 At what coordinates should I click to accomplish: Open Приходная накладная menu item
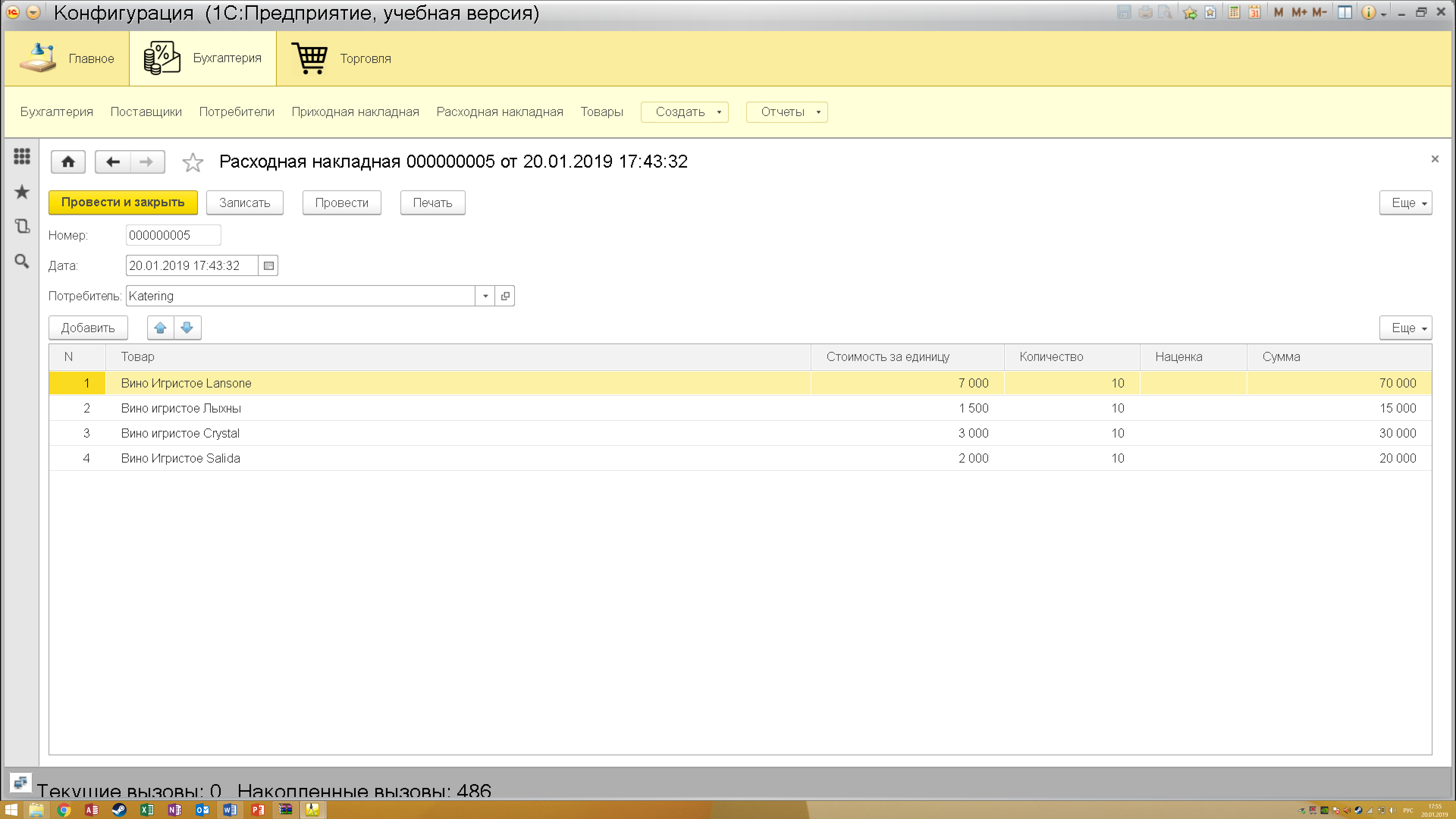tap(355, 112)
